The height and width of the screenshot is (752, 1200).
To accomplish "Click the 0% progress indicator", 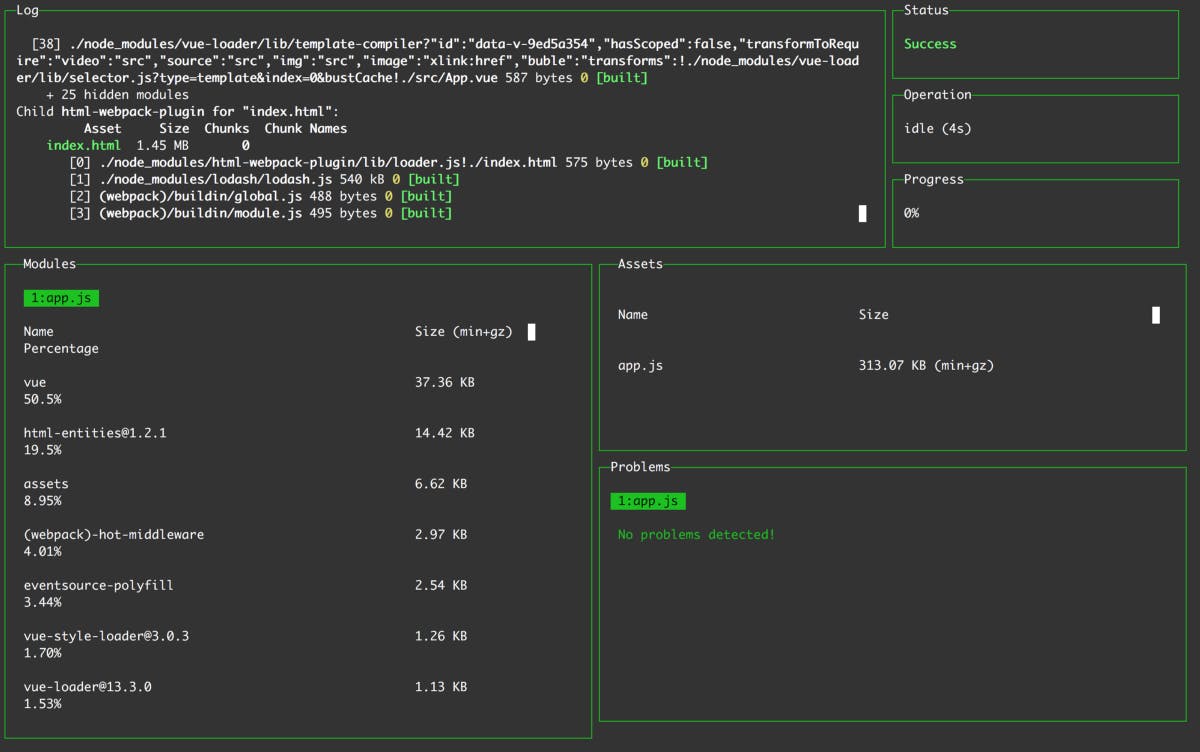I will click(x=911, y=213).
